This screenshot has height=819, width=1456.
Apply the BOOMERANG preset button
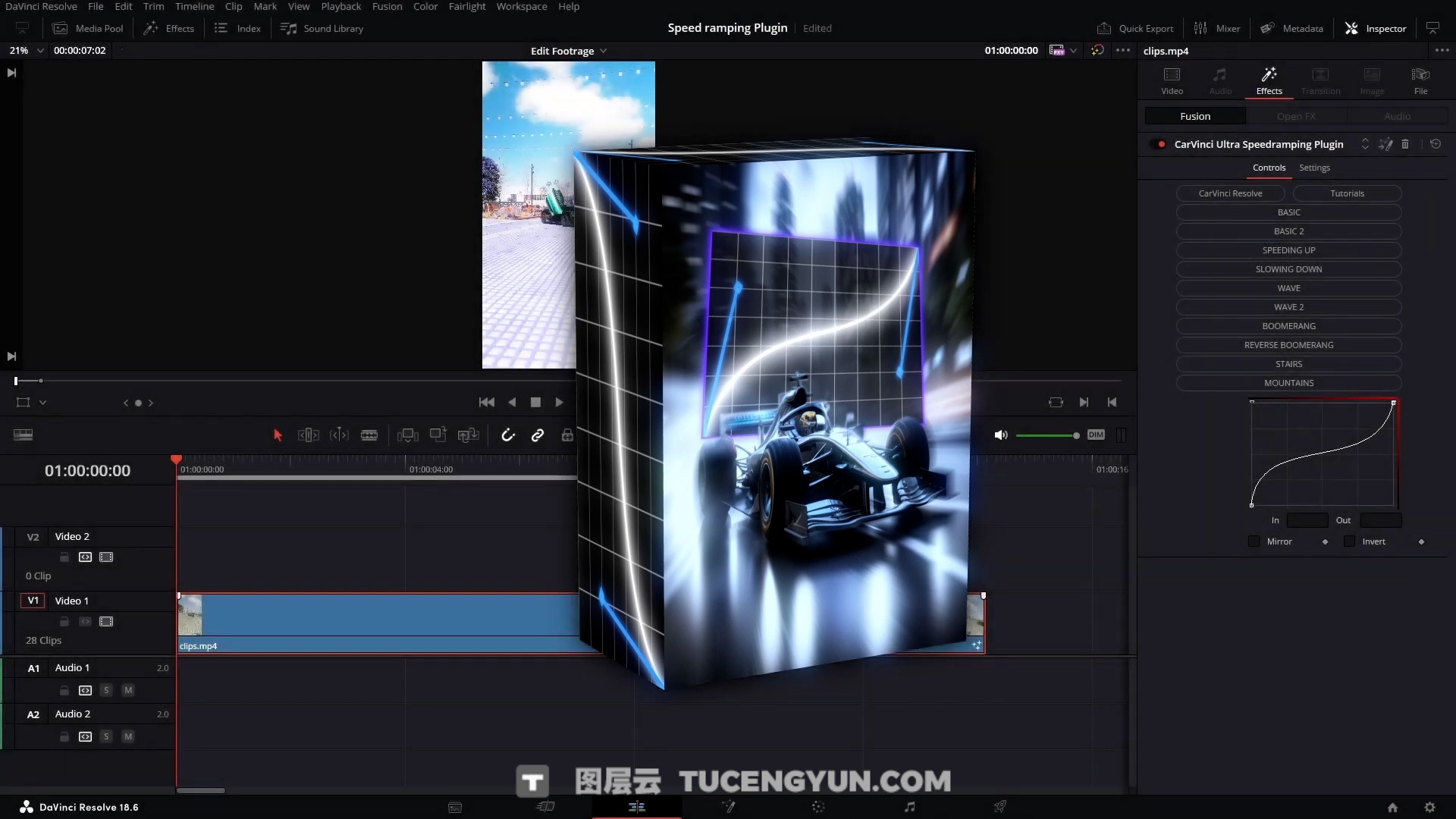tap(1288, 326)
